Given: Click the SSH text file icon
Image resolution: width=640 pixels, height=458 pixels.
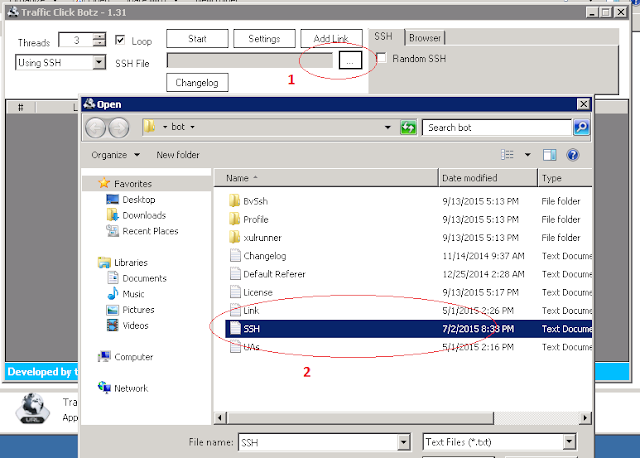Looking at the screenshot, I should [x=235, y=328].
